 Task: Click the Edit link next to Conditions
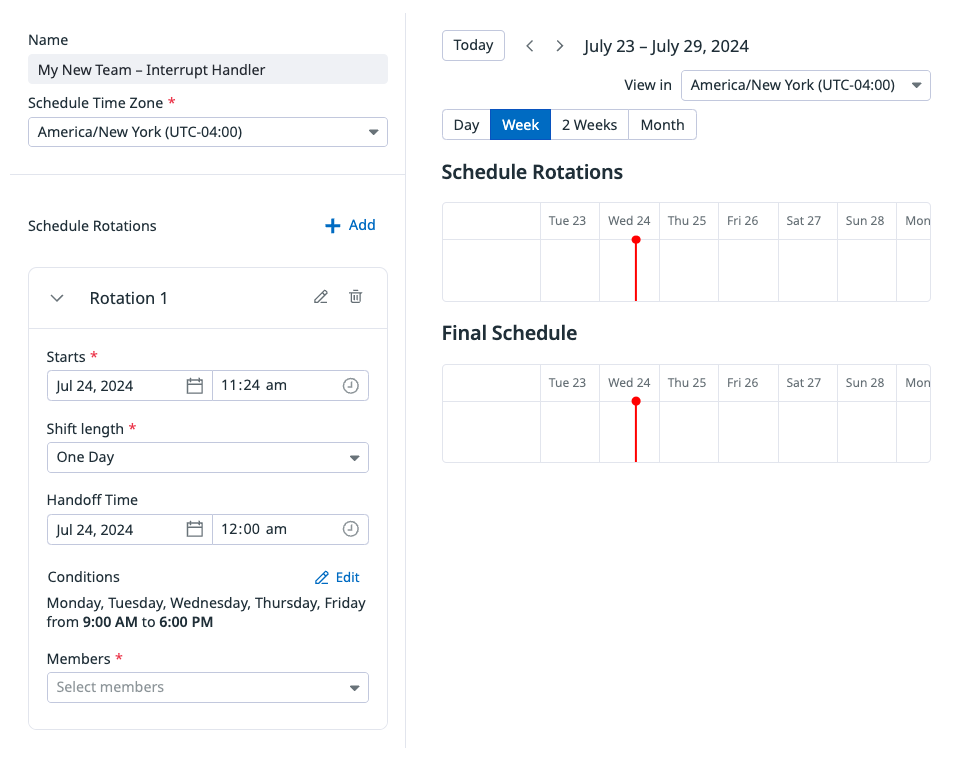pyautogui.click(x=337, y=577)
